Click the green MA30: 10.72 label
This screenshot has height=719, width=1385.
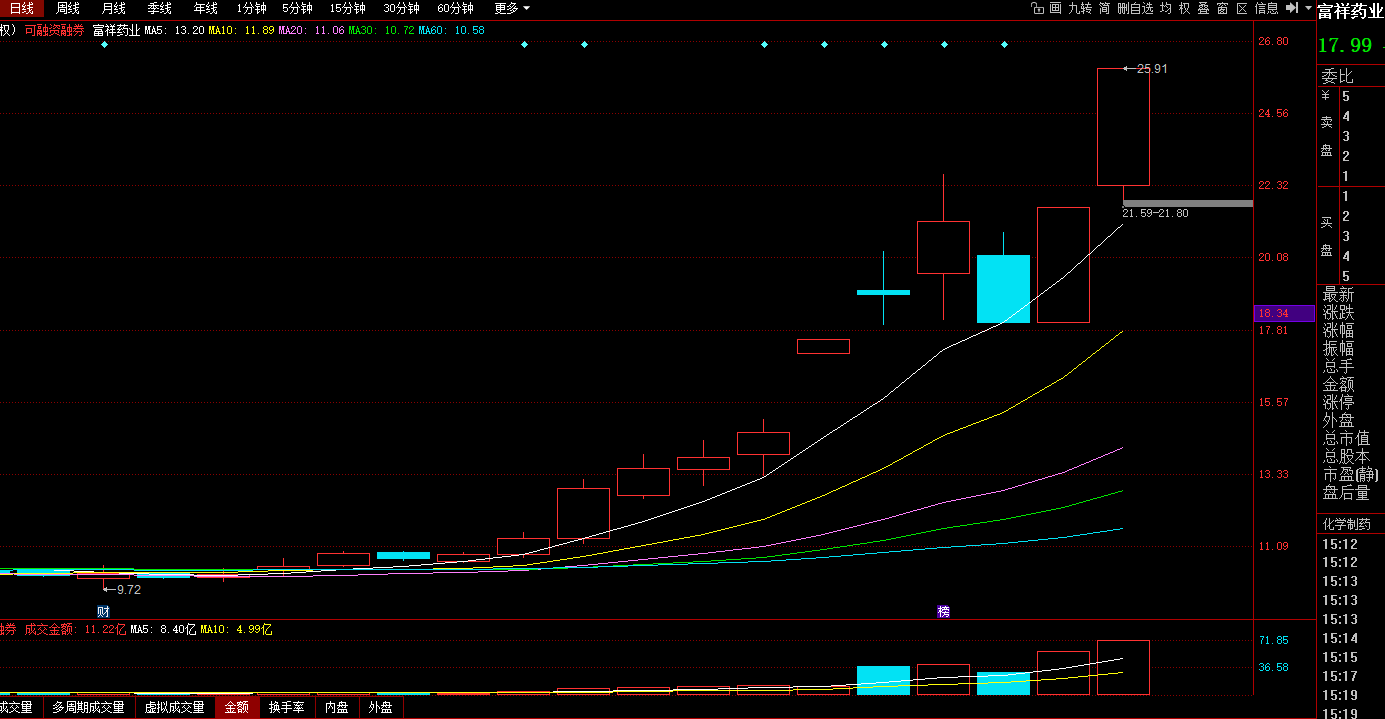click(381, 30)
